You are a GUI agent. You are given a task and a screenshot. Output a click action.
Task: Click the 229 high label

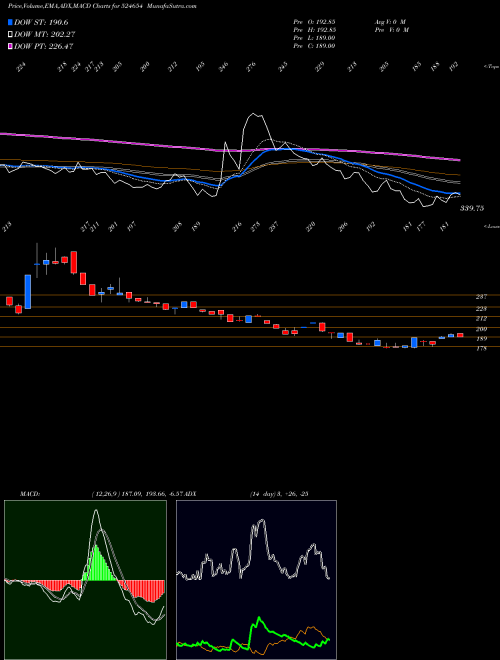320,67
